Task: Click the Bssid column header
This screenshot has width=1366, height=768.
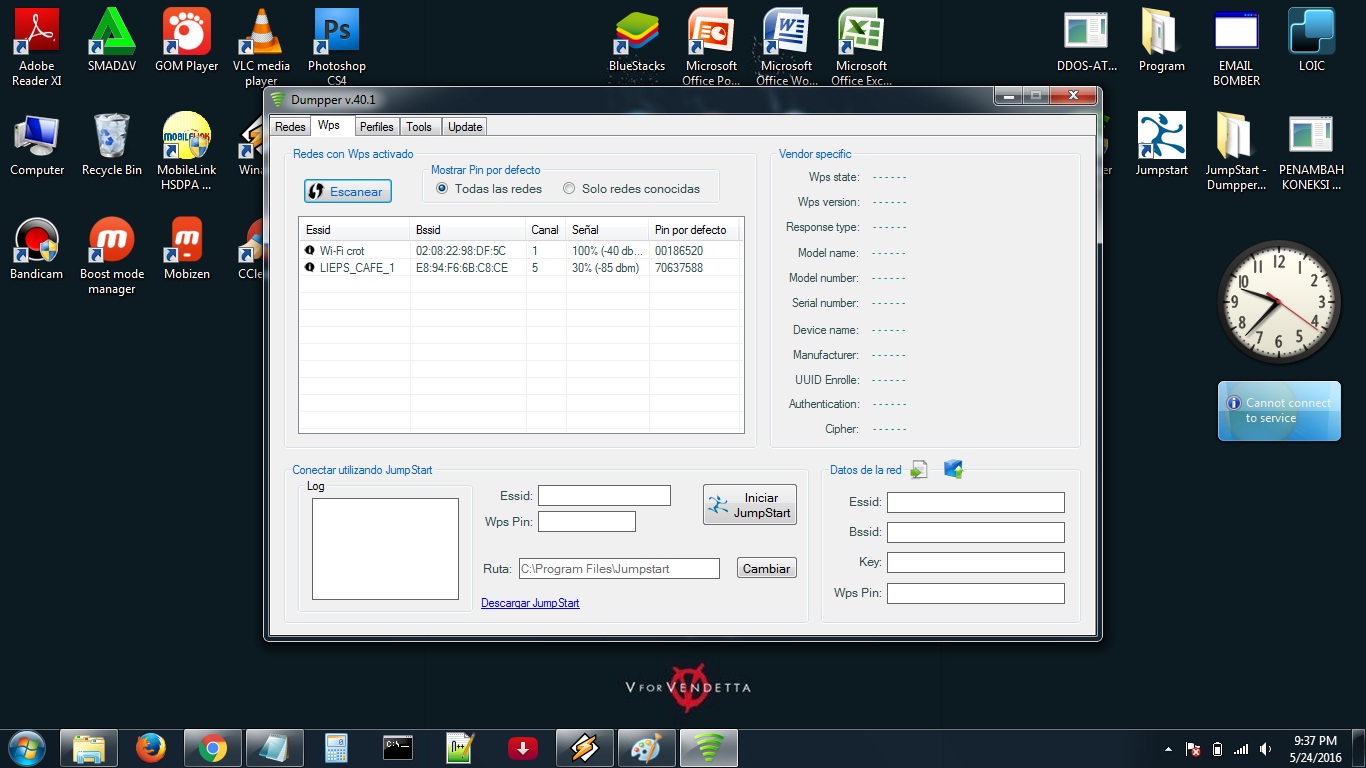Action: [x=468, y=230]
